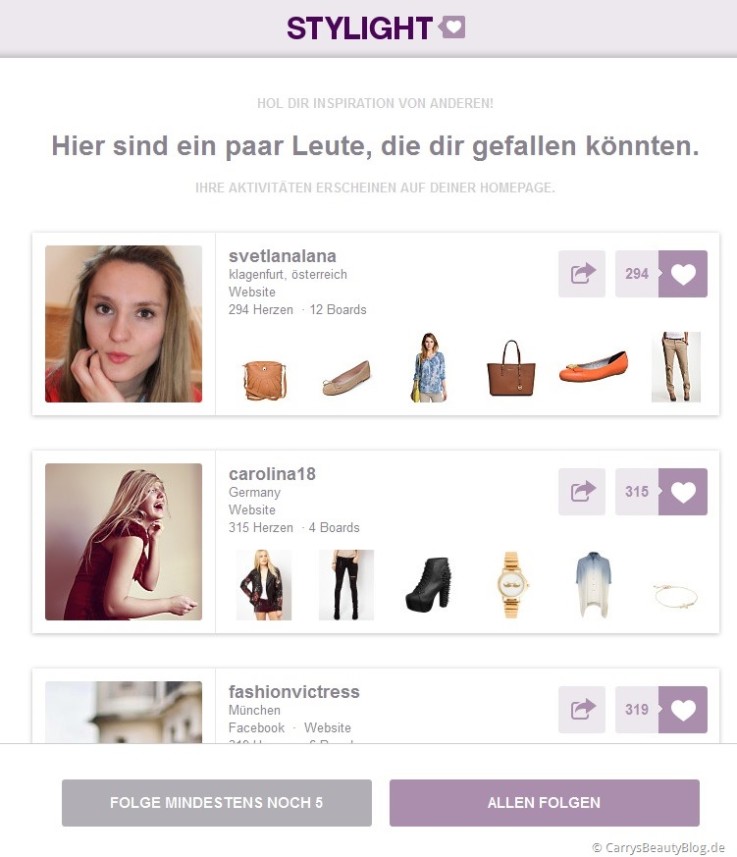Select the orange ballet flat product image
737x857 pixels.
coord(593,367)
